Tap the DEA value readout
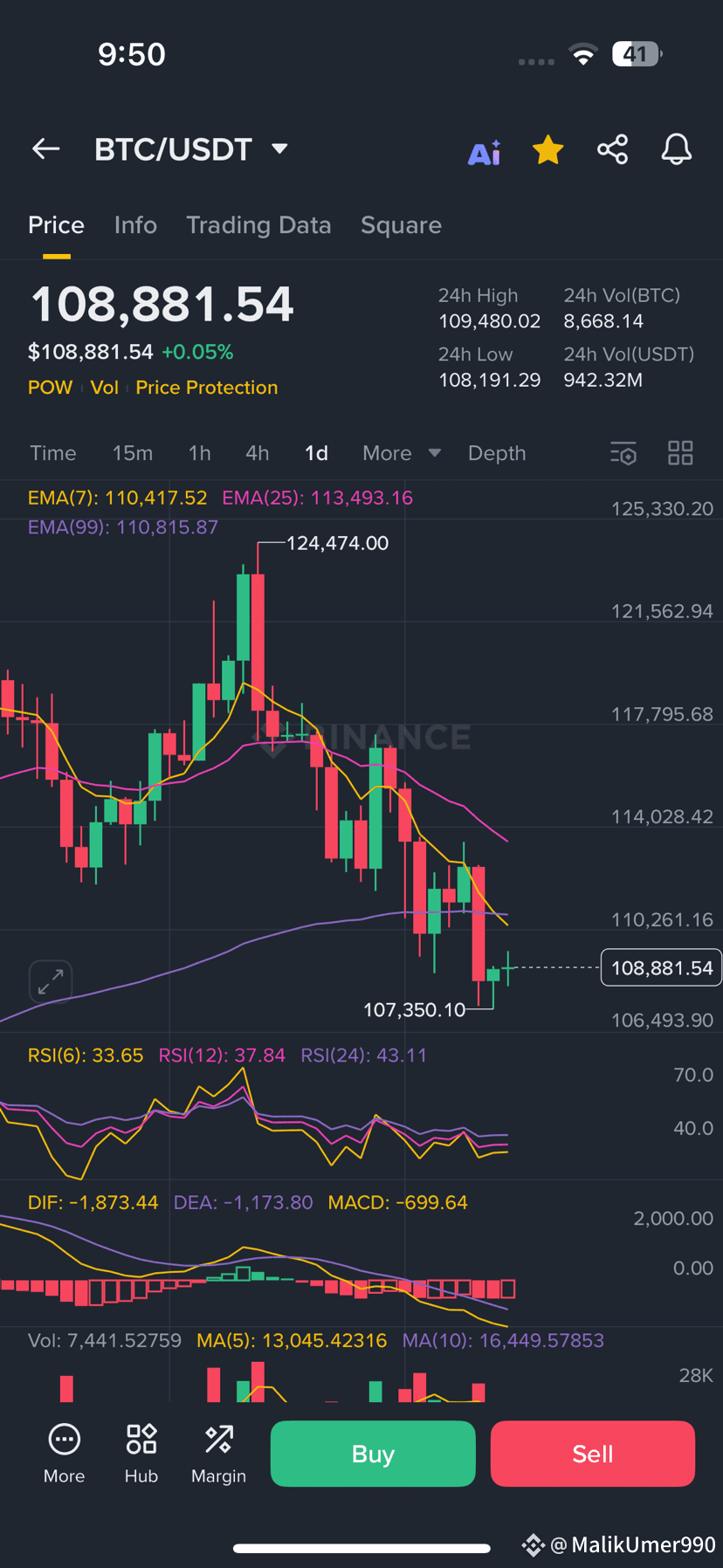The image size is (723, 1568). (x=243, y=1202)
